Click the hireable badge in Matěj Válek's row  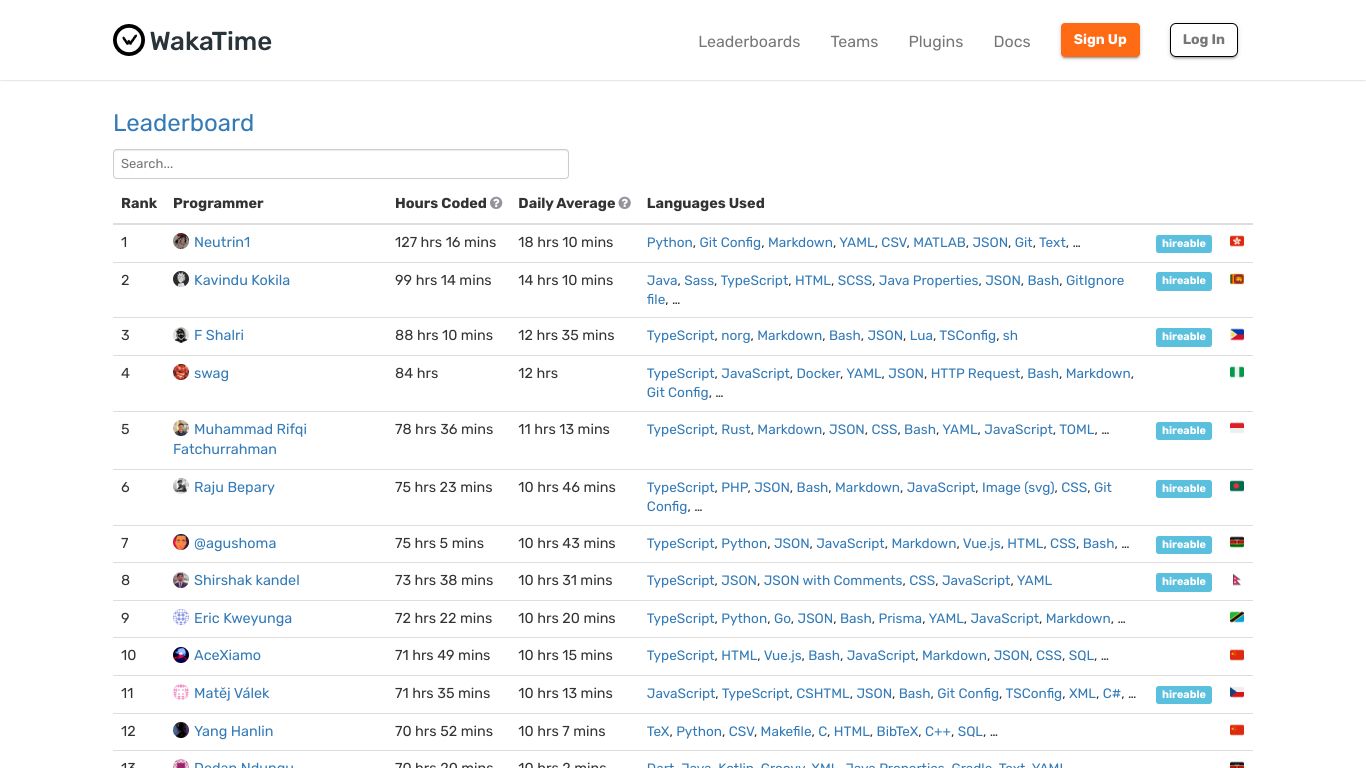tap(1184, 694)
